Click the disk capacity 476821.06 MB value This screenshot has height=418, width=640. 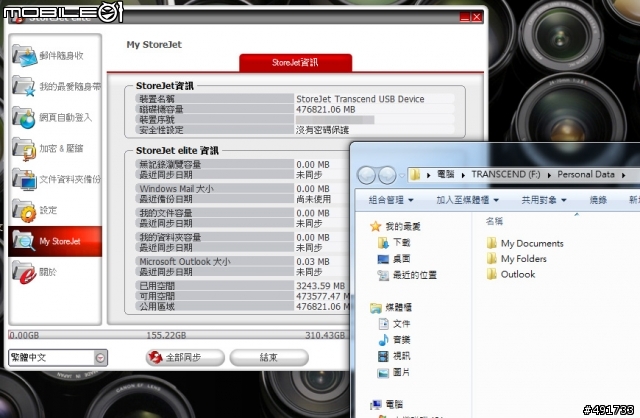[x=326, y=109]
